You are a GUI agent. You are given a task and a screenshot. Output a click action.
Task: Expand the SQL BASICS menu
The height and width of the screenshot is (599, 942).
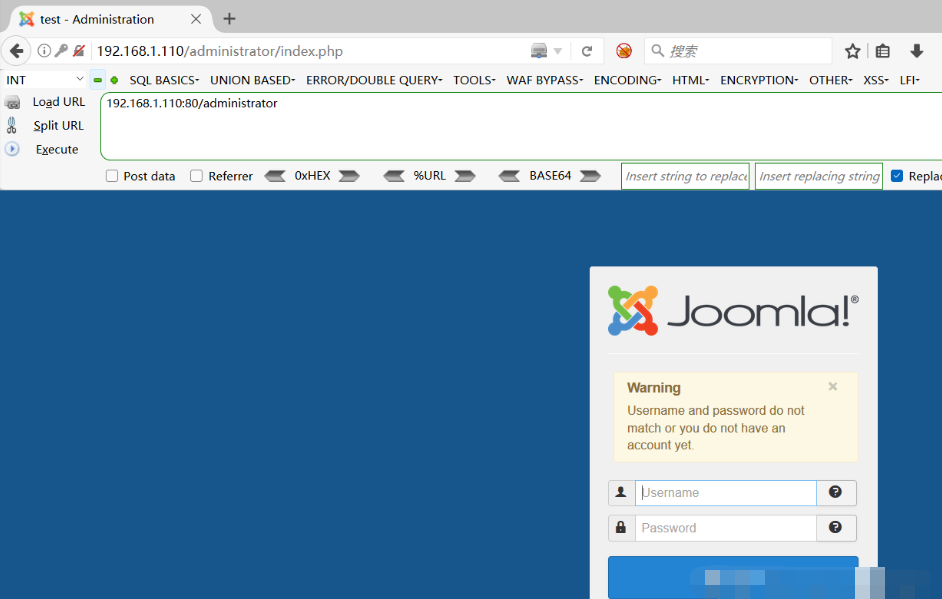point(164,80)
